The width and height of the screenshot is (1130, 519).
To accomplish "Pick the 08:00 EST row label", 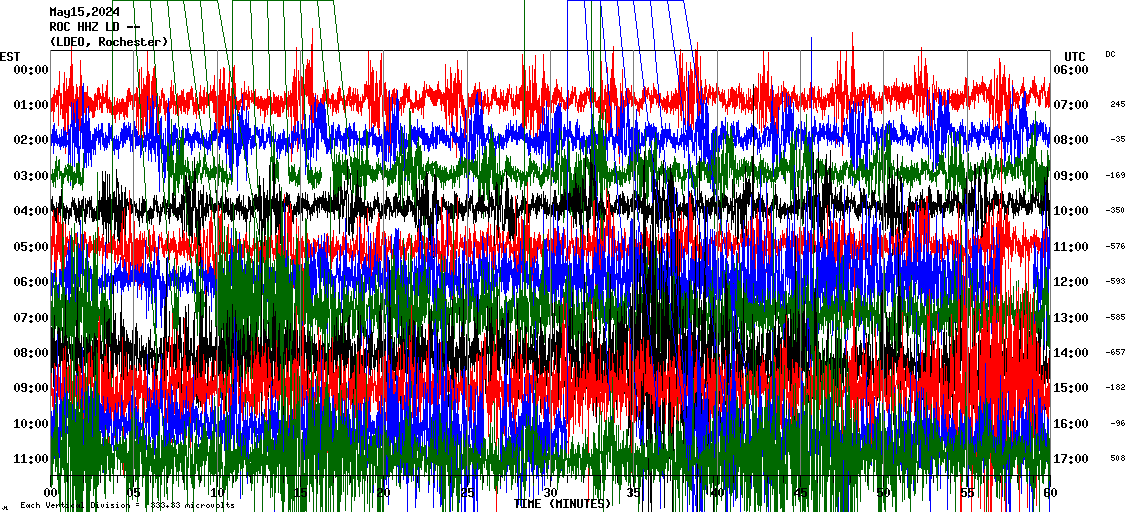I will 31,353.
